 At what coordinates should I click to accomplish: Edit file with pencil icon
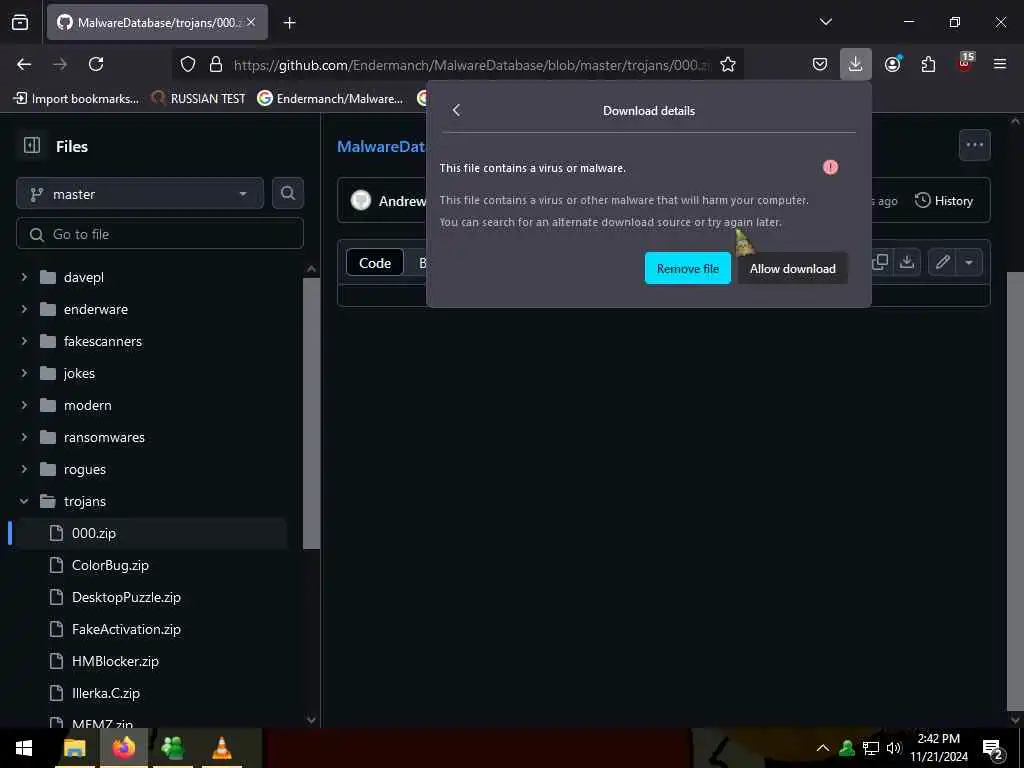(x=942, y=263)
